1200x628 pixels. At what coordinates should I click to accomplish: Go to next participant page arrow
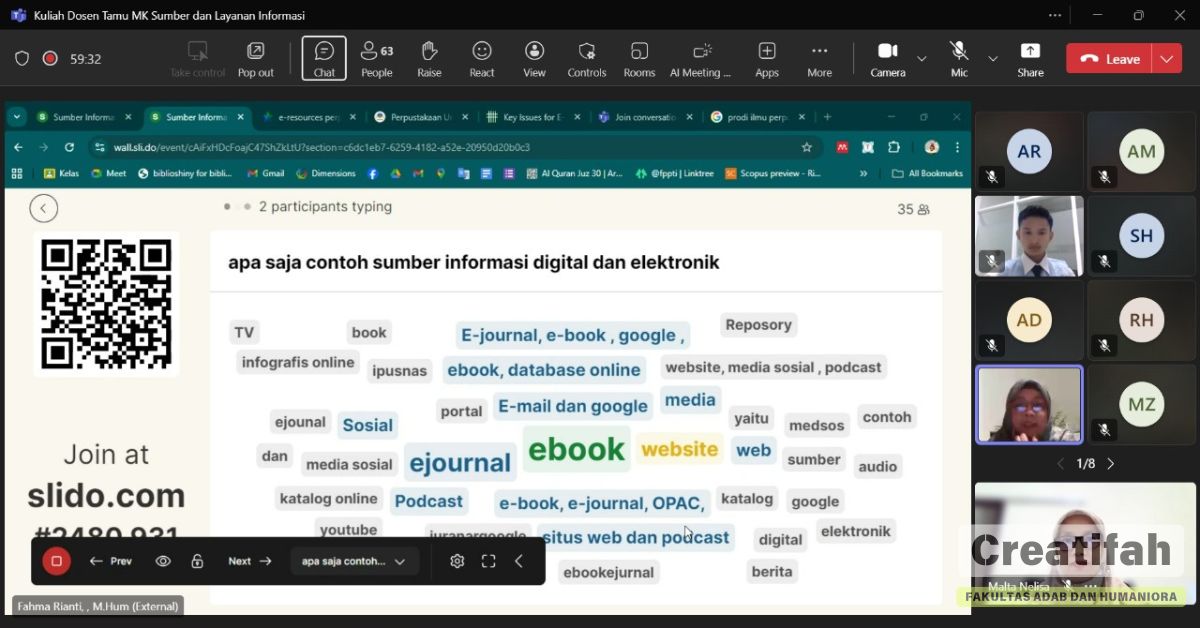[x=1110, y=464]
